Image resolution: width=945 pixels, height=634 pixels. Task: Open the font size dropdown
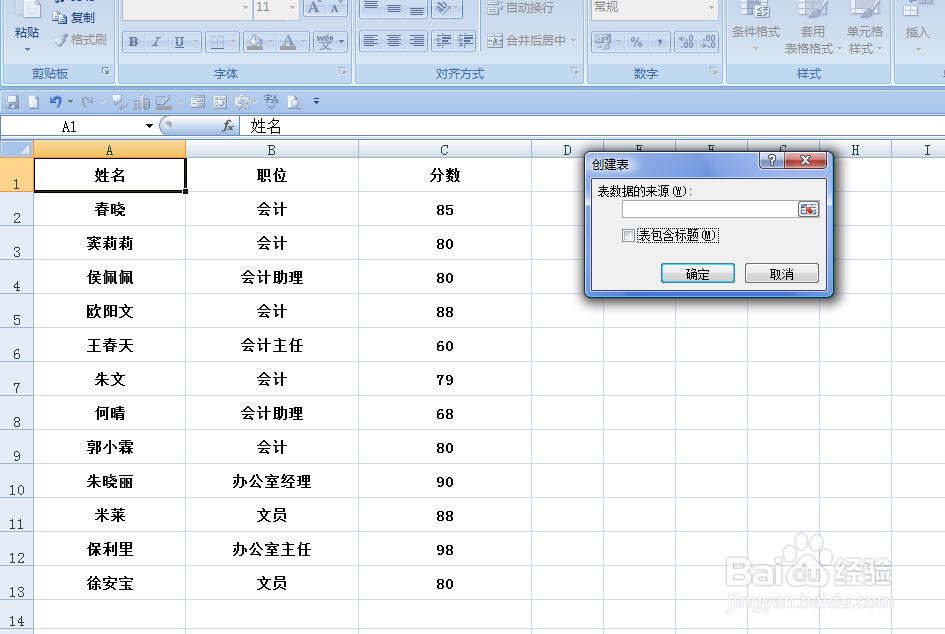(292, 7)
